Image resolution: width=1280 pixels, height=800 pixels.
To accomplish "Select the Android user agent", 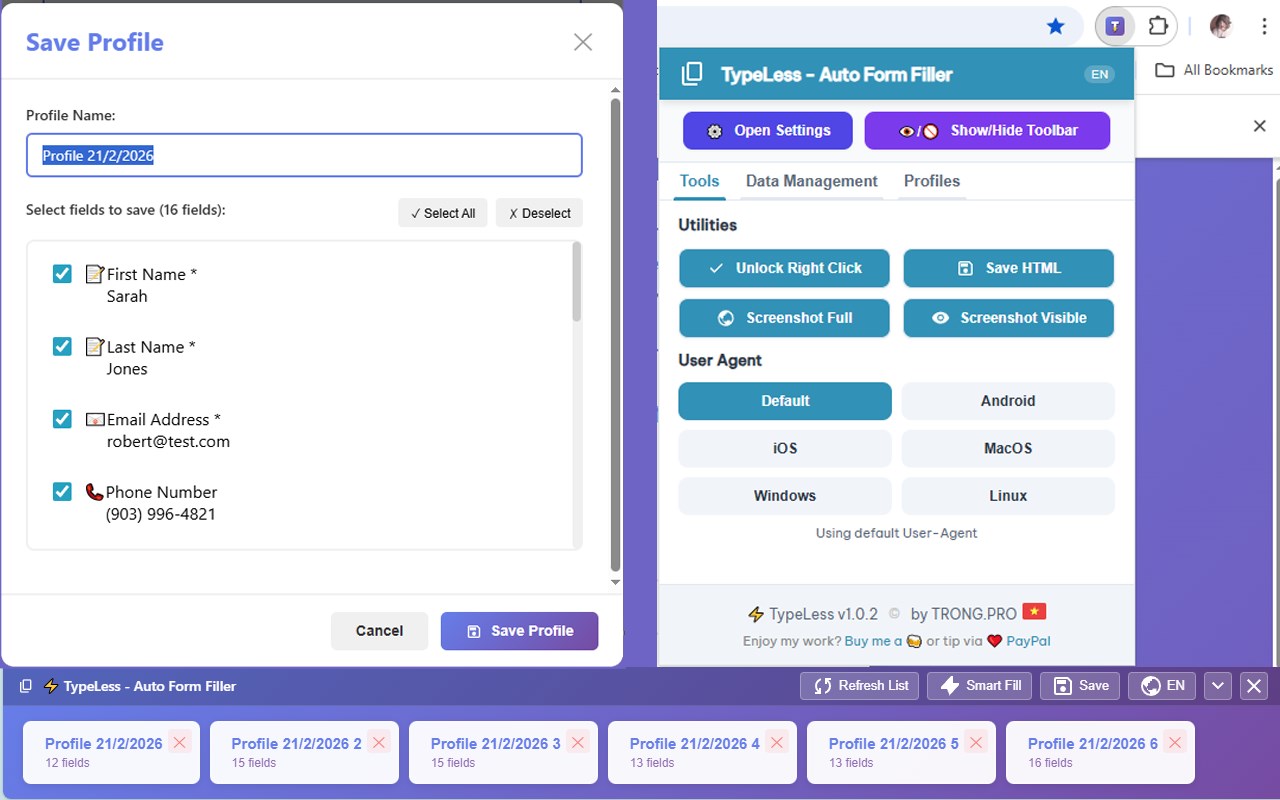I will pyautogui.click(x=1008, y=401).
